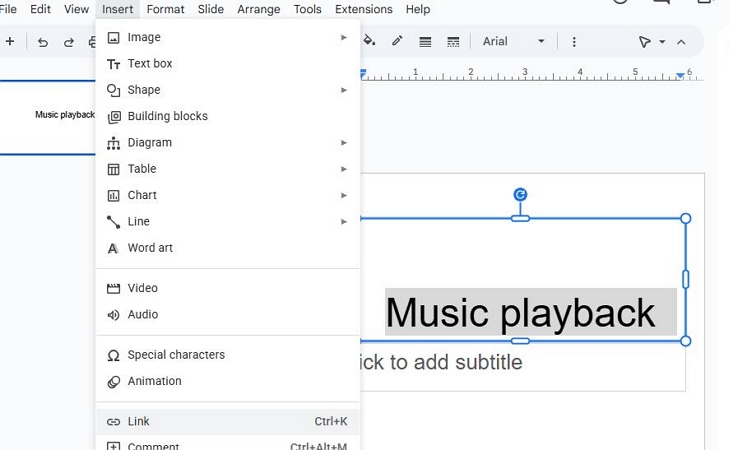Expand the Diagram submenu arrow

tap(344, 142)
